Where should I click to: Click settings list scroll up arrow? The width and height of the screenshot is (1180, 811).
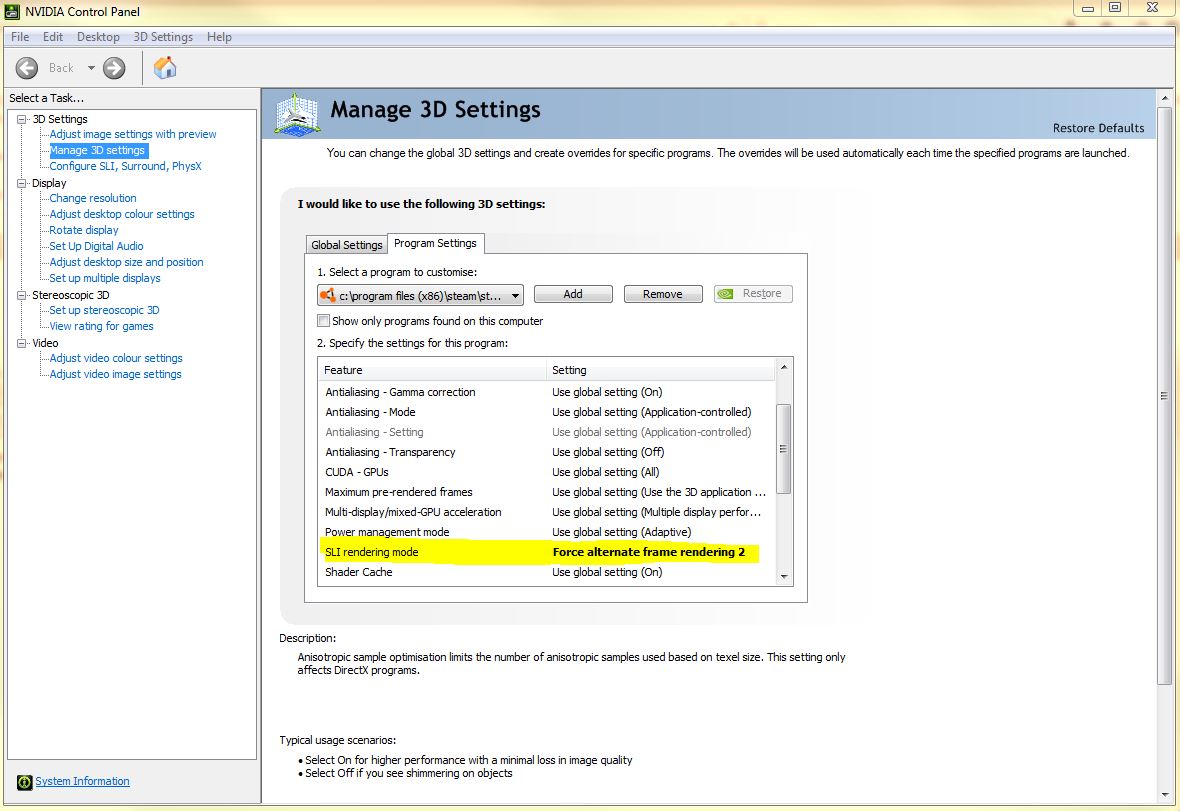pyautogui.click(x=783, y=367)
